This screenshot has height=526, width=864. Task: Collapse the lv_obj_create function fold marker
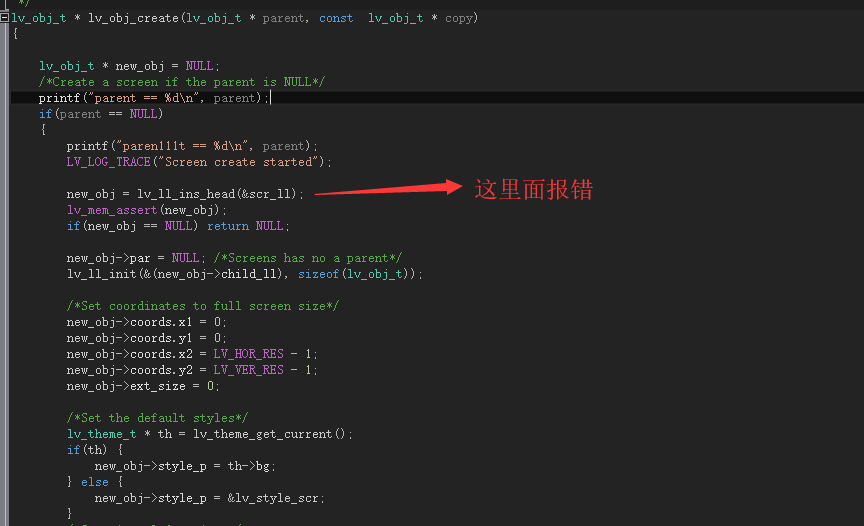coord(4,18)
